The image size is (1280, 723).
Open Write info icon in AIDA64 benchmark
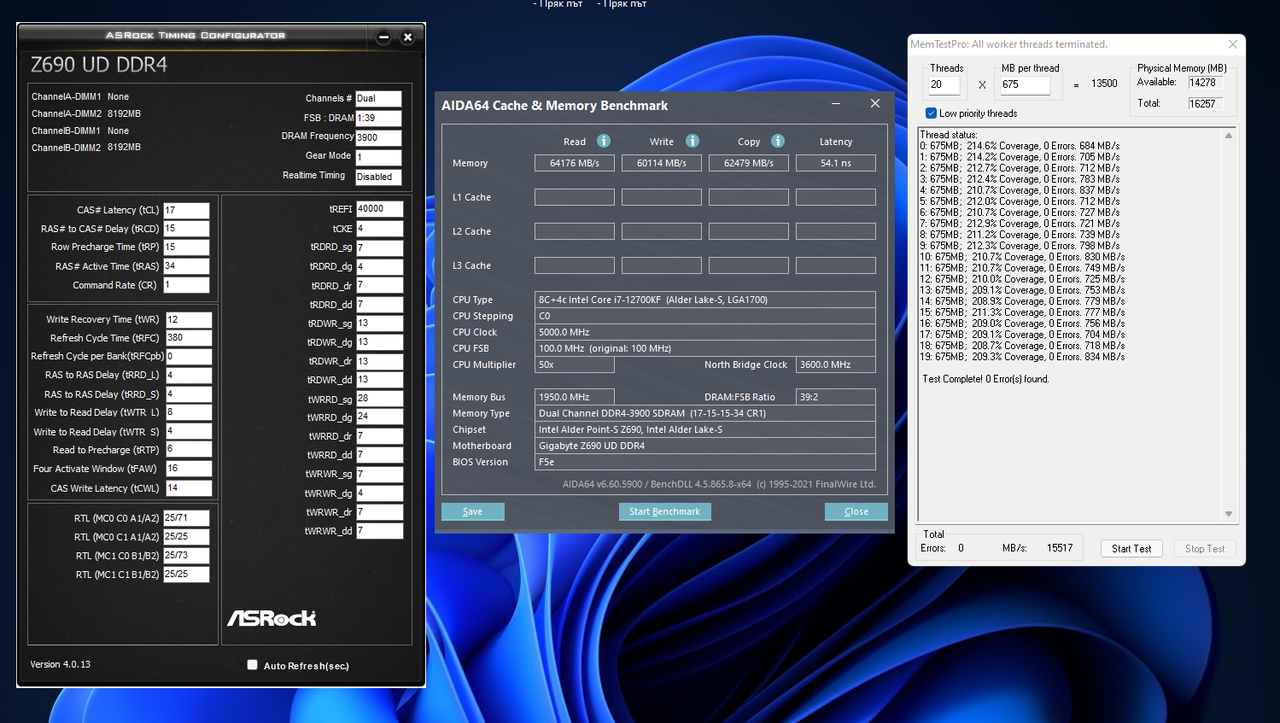(x=692, y=141)
